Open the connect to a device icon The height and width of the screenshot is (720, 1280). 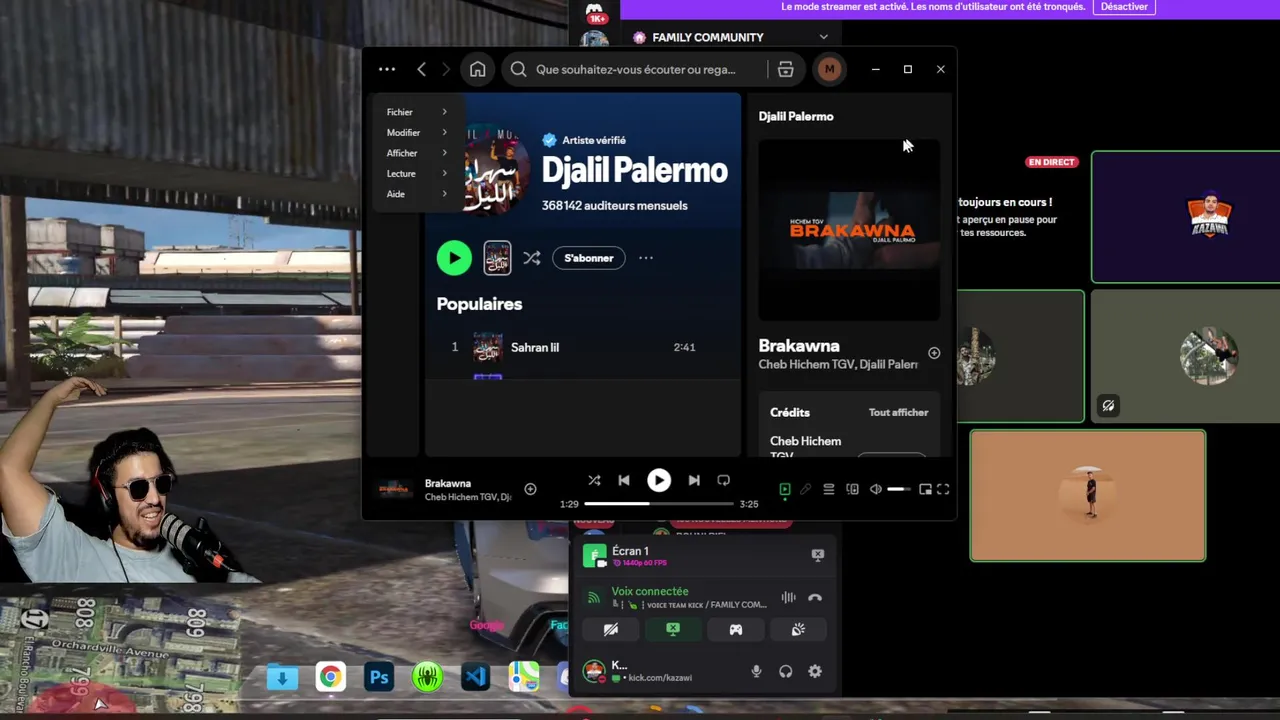(x=852, y=489)
